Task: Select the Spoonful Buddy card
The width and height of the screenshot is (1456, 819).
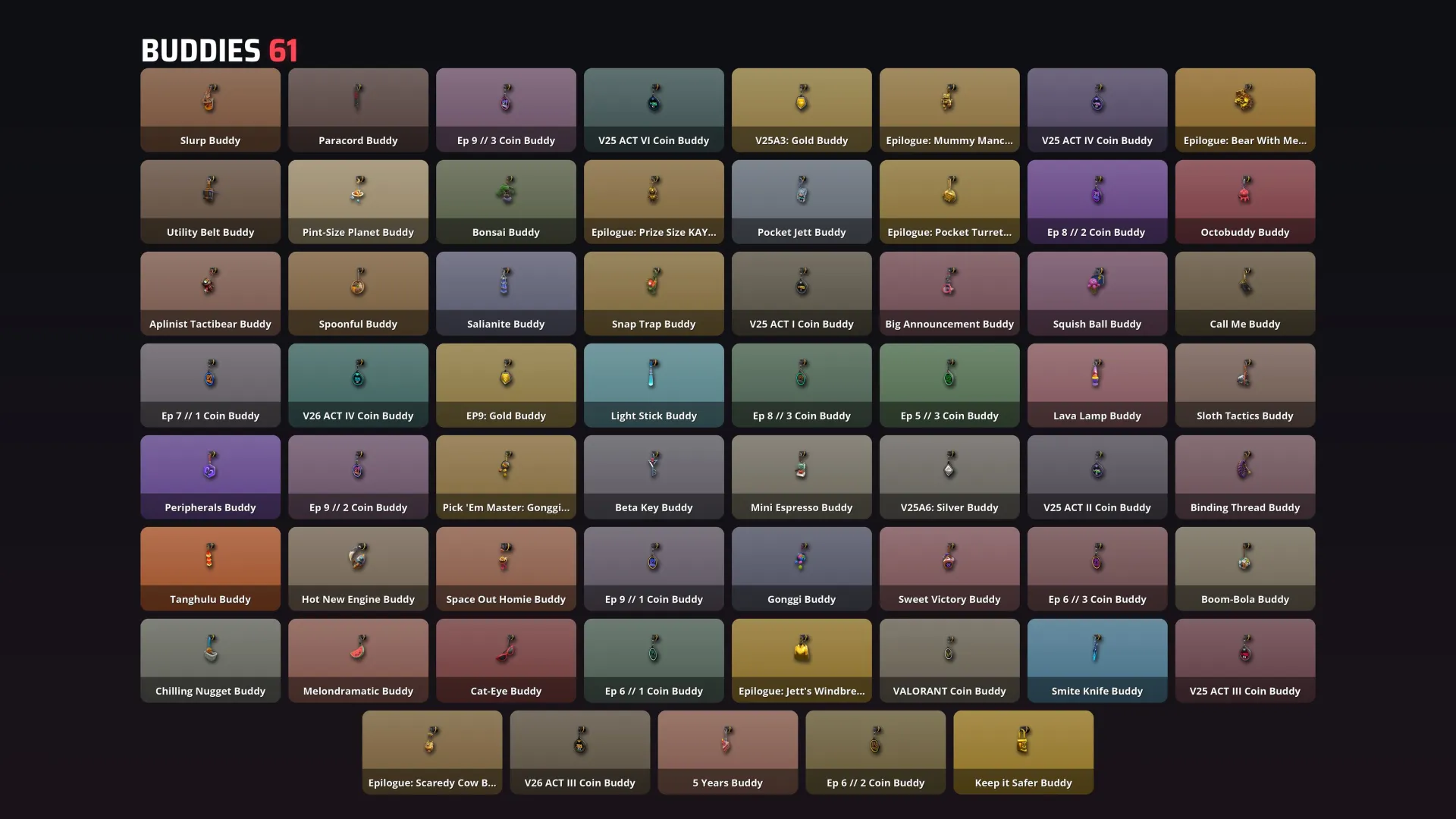Action: 358,293
